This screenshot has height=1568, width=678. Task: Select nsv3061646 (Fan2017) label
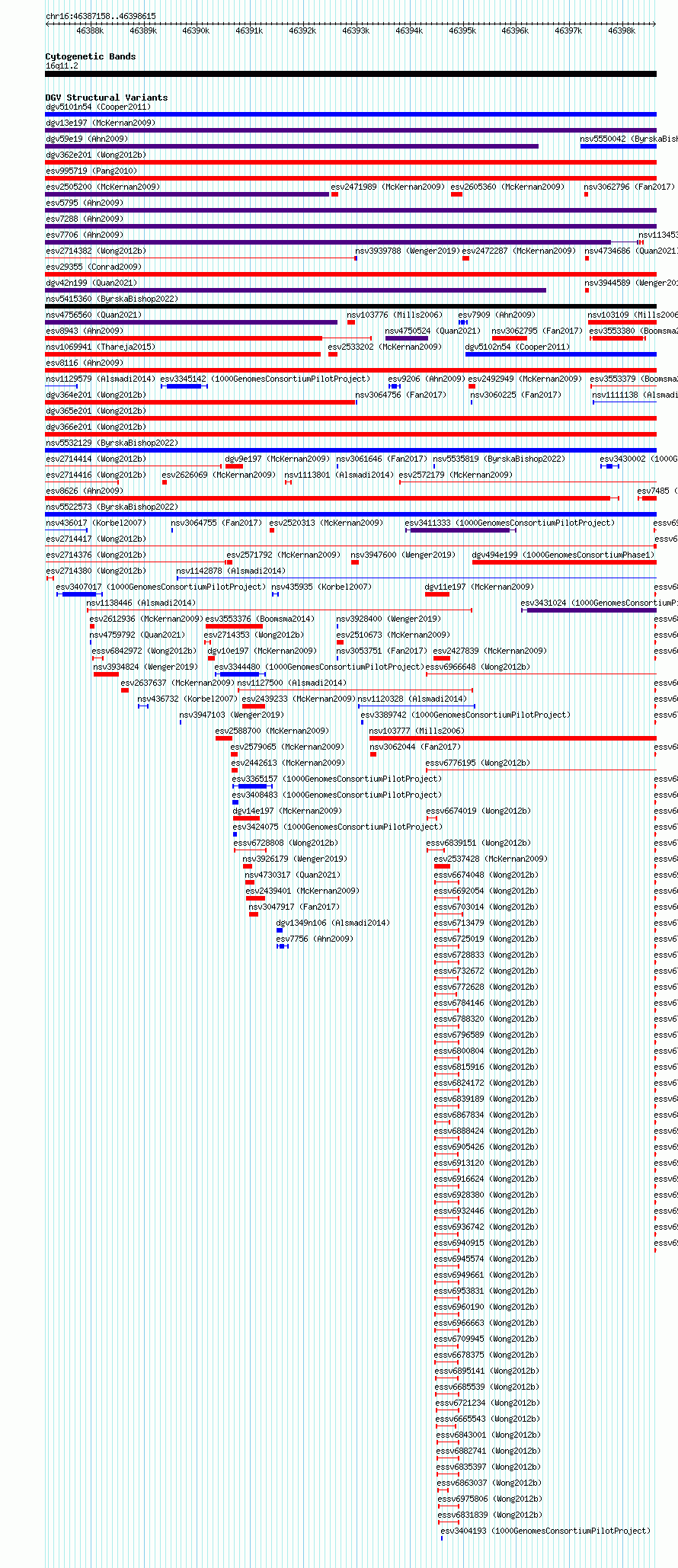click(382, 459)
